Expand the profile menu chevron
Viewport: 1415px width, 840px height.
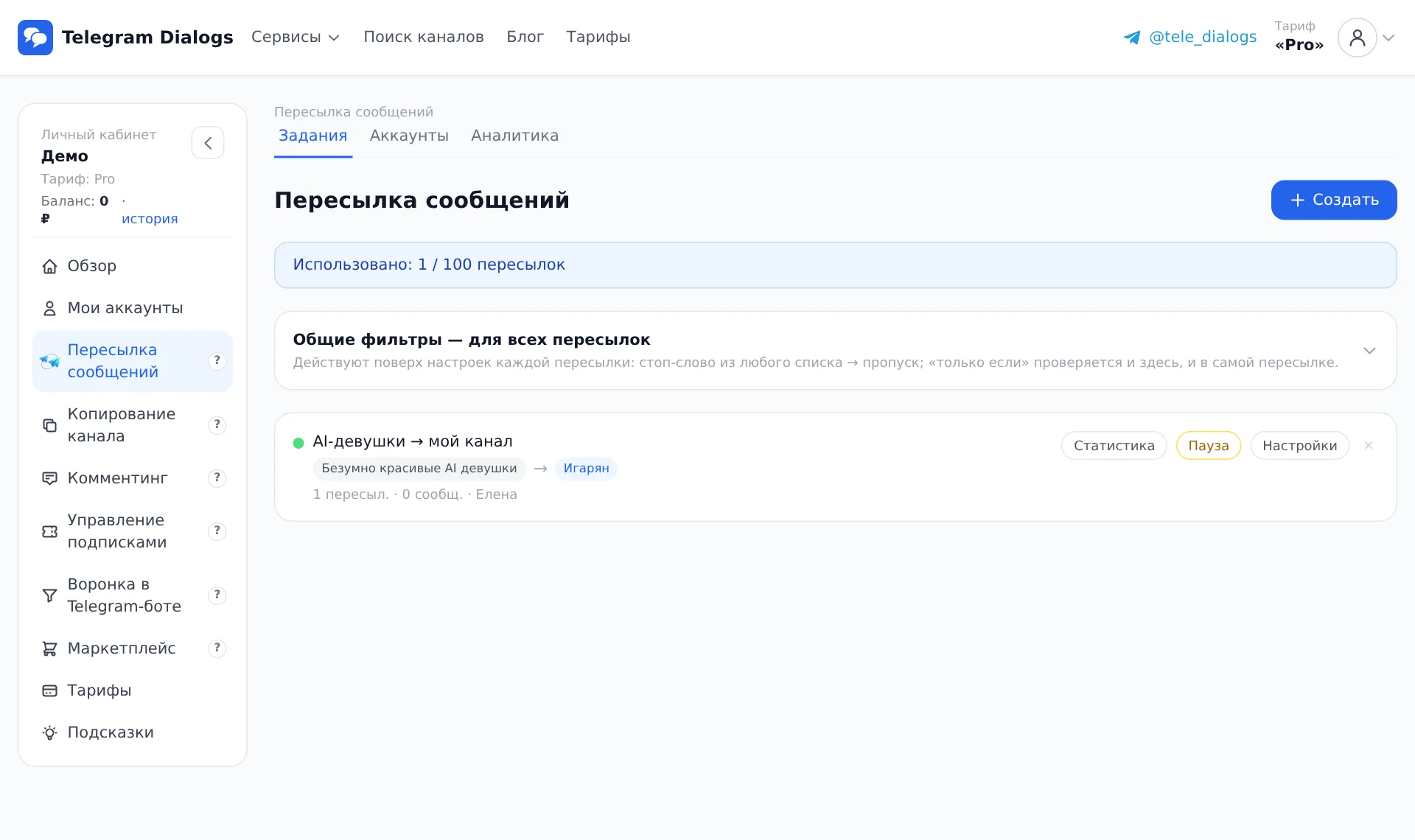1388,38
